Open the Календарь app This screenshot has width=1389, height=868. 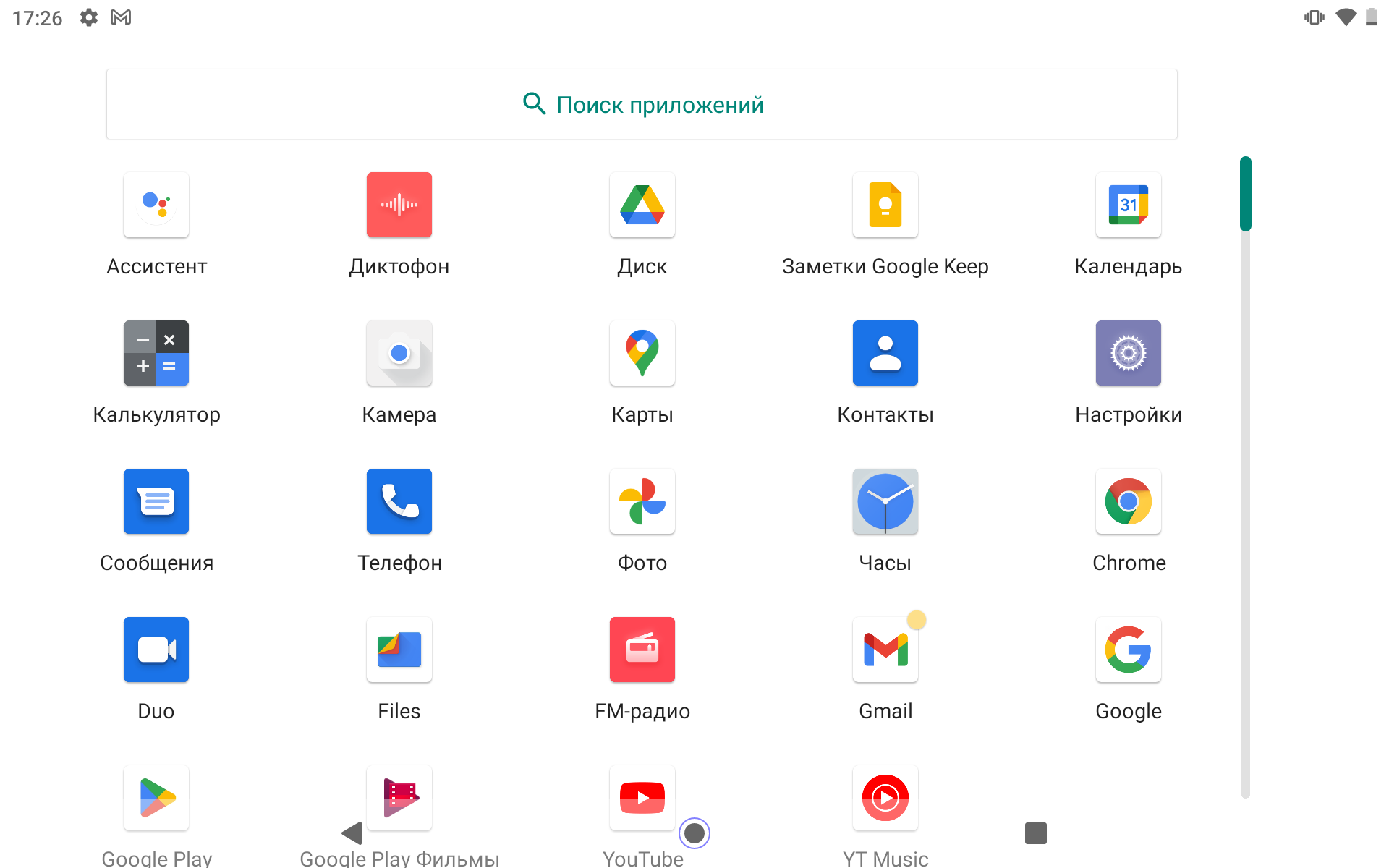(x=1129, y=205)
